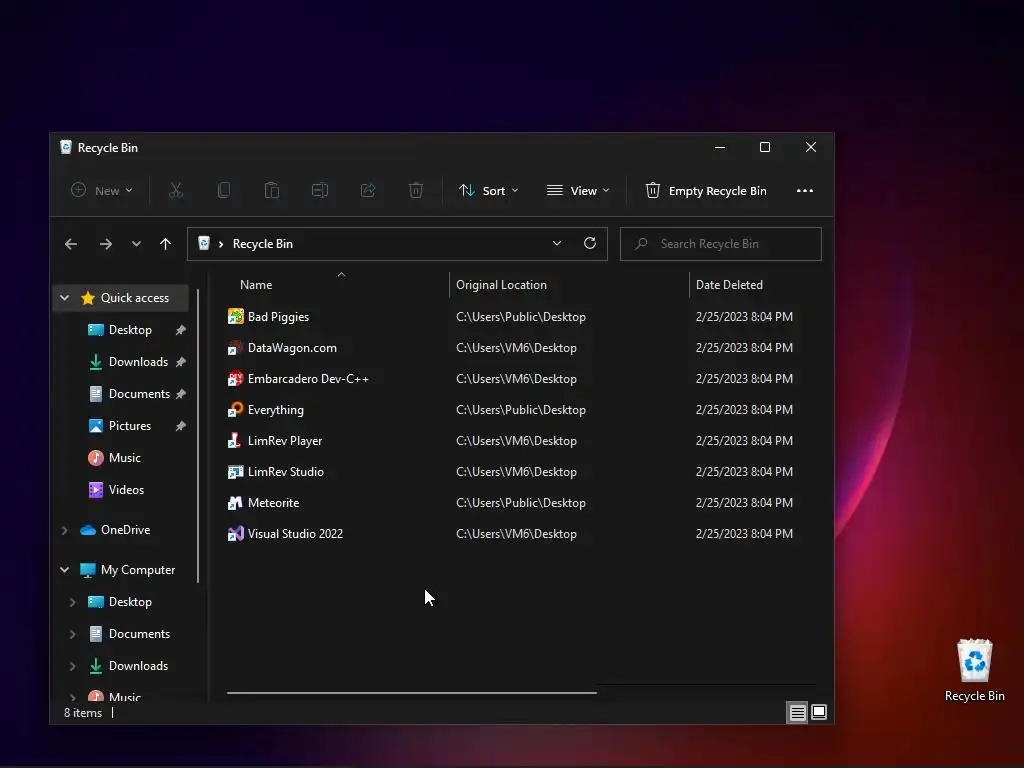Click the Copy icon in toolbar
Image resolution: width=1024 pixels, height=768 pixels.
(x=223, y=190)
